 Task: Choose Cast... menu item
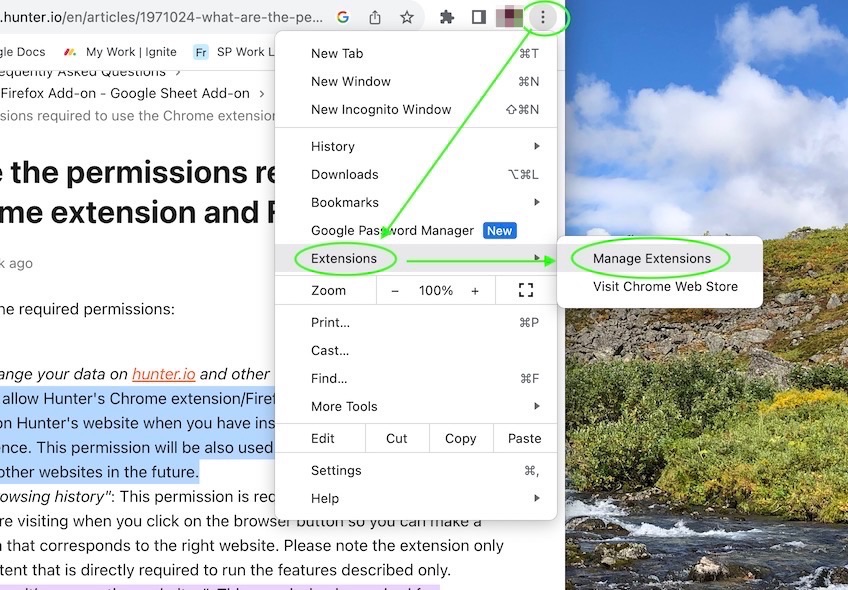click(x=416, y=350)
